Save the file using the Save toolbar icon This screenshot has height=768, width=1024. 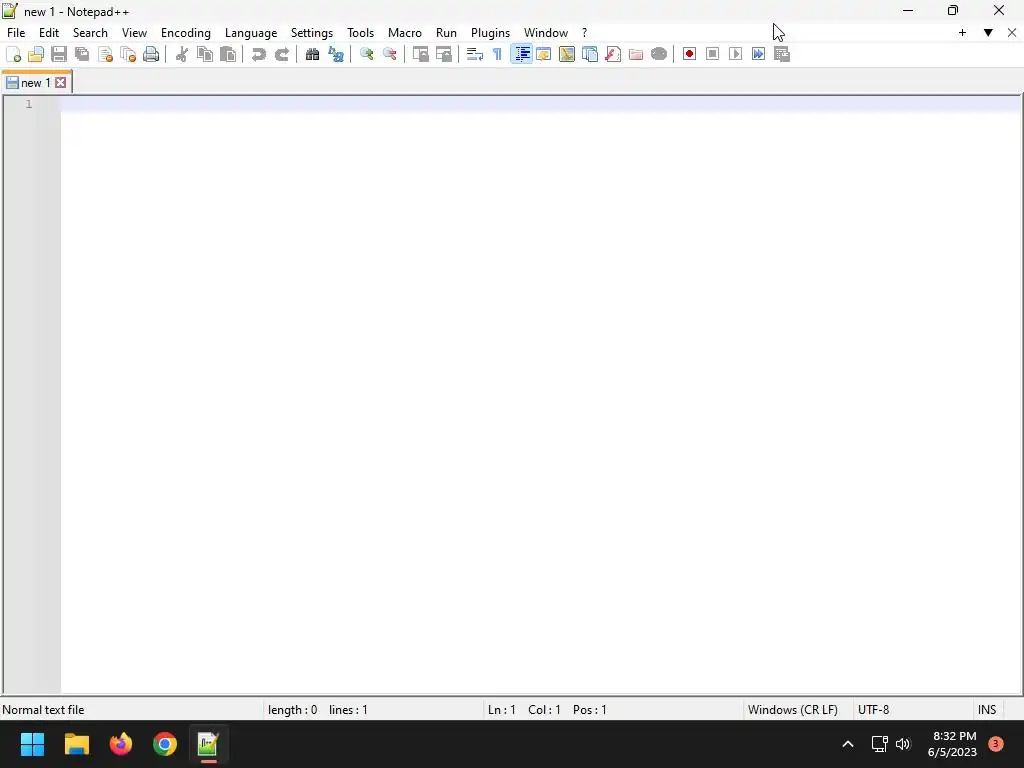click(59, 54)
